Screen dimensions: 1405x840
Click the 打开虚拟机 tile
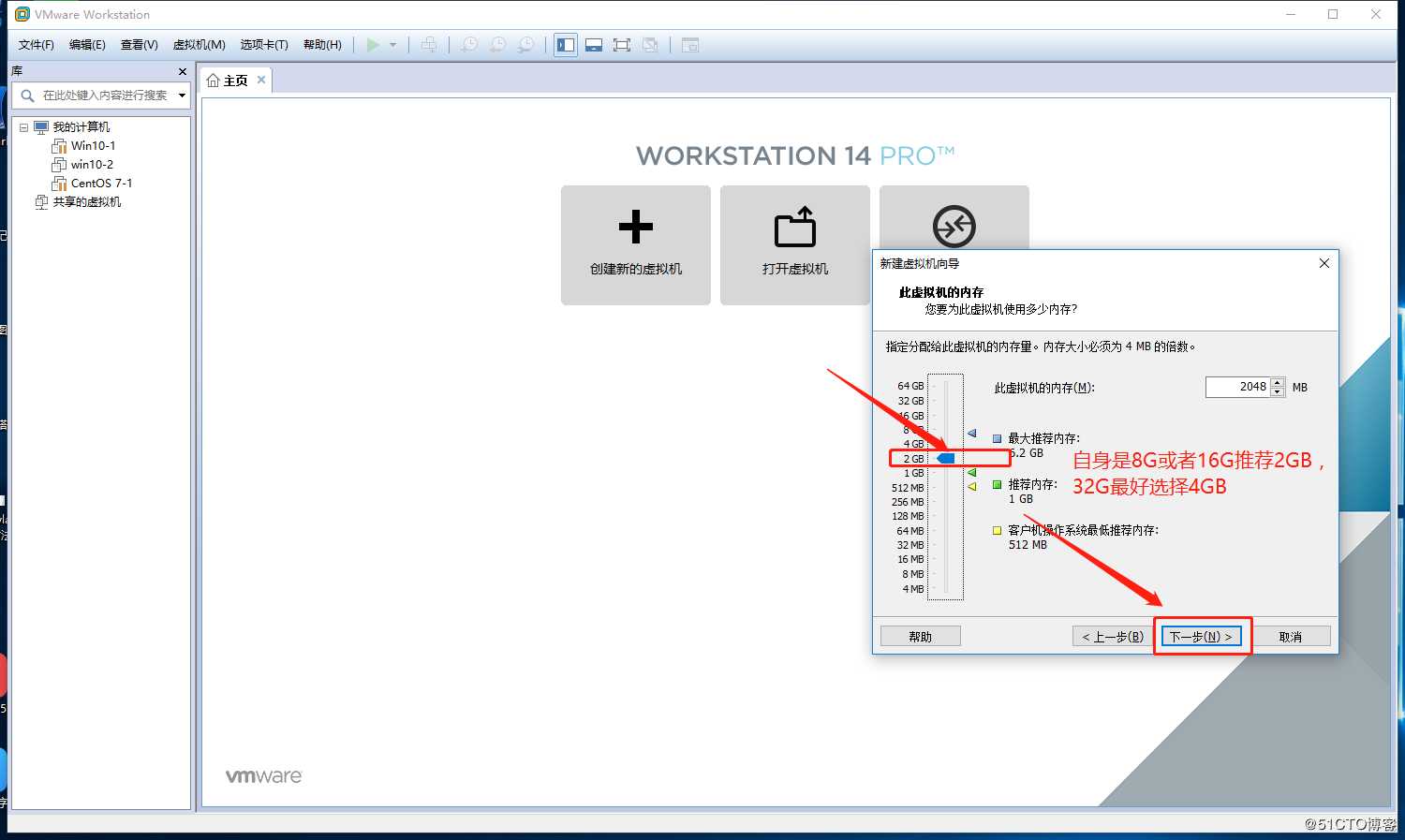(x=795, y=245)
